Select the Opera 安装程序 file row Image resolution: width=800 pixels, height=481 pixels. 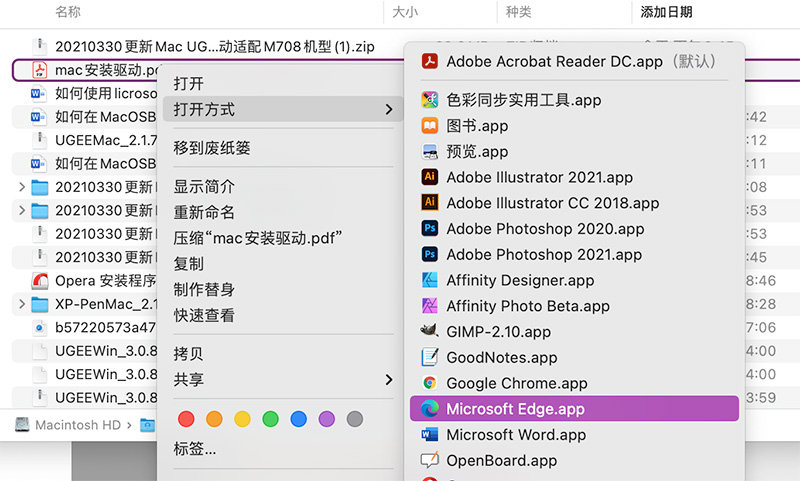pyautogui.click(x=85, y=281)
